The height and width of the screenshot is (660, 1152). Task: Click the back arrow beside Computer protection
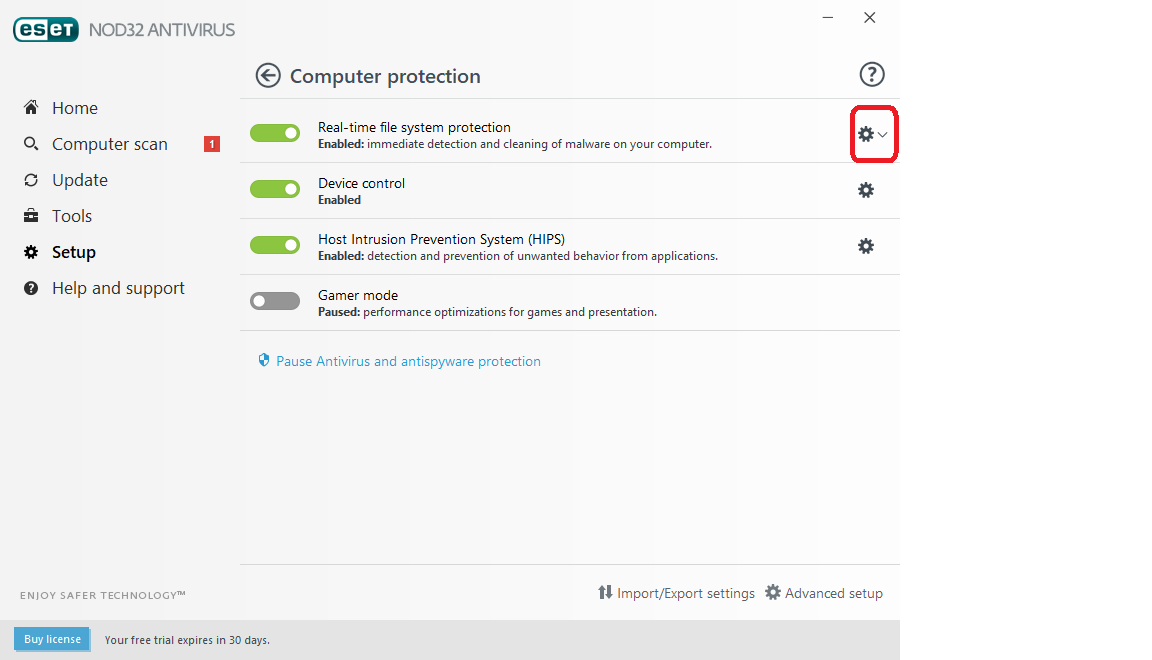coord(267,75)
